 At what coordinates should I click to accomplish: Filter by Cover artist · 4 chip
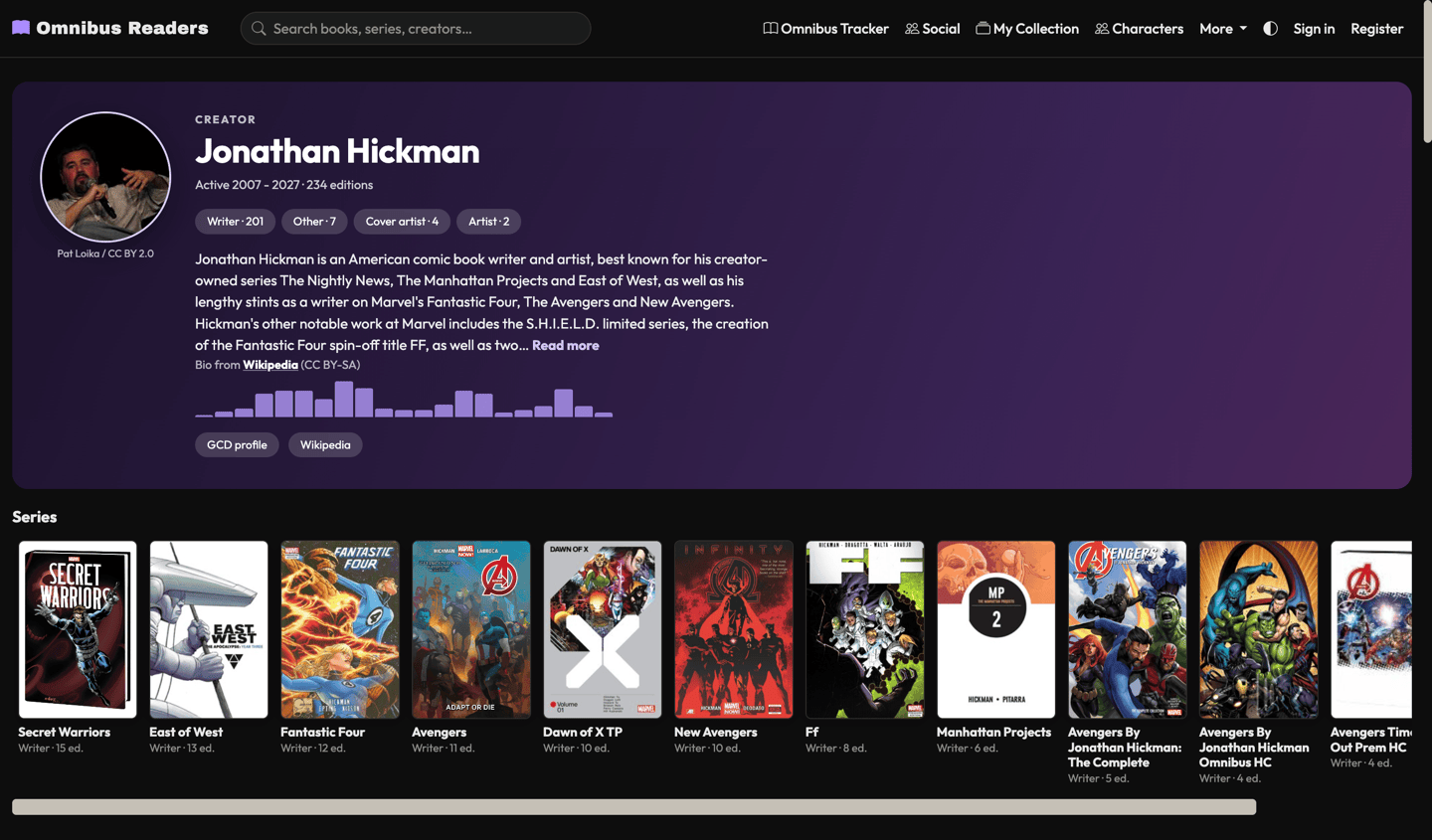tap(402, 222)
